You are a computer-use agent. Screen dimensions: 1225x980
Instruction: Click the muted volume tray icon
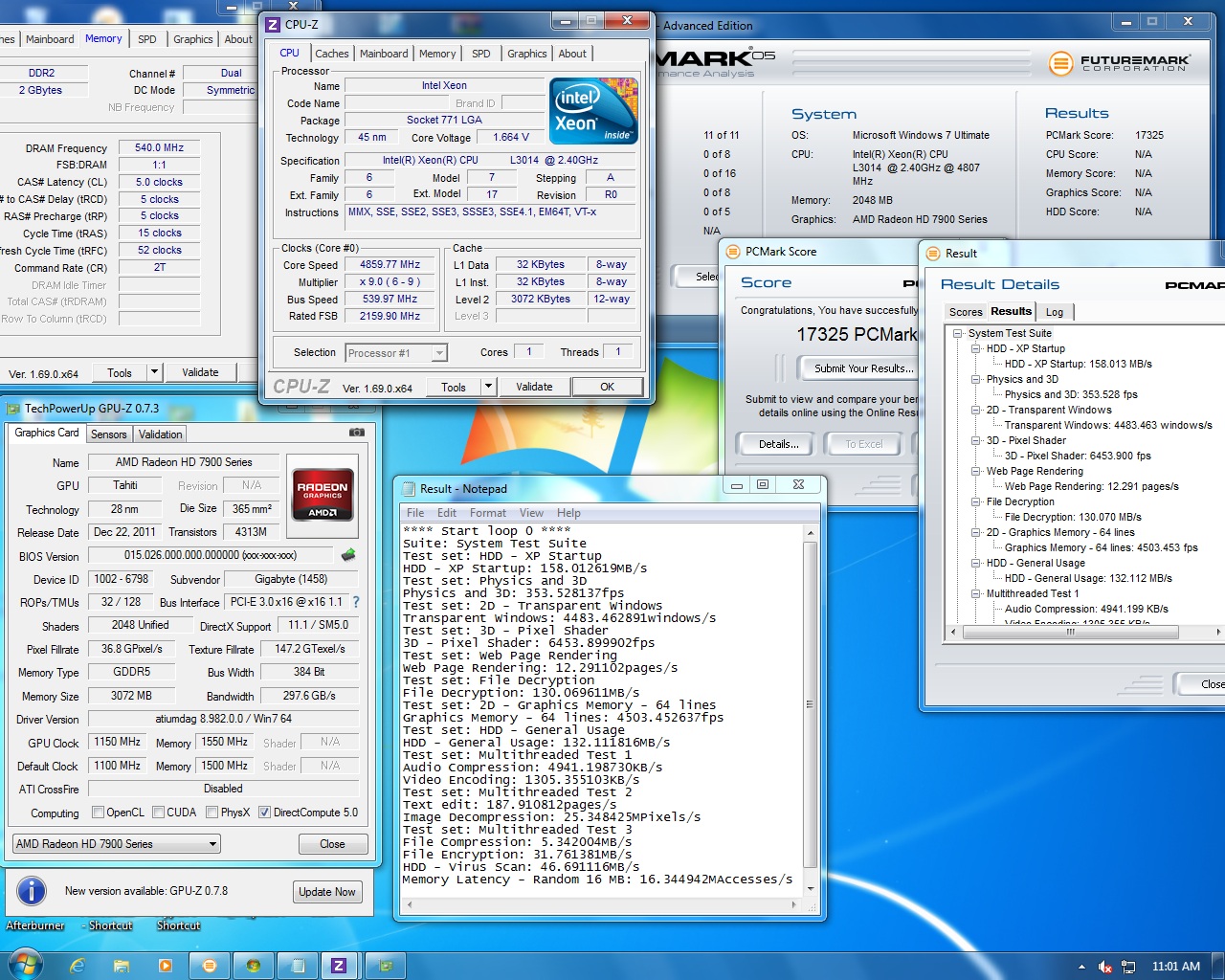pos(1104,967)
